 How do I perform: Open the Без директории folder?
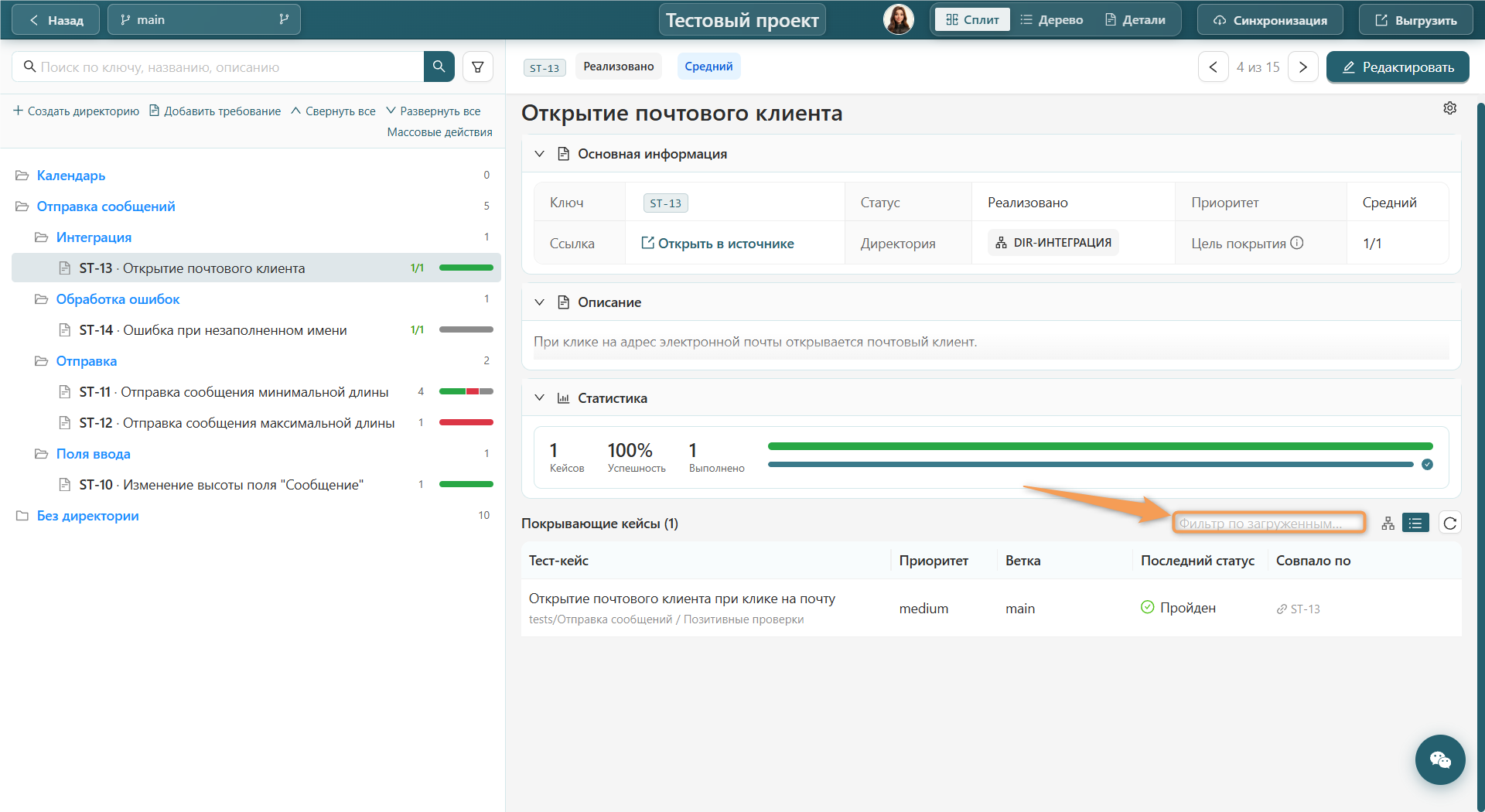click(x=88, y=516)
